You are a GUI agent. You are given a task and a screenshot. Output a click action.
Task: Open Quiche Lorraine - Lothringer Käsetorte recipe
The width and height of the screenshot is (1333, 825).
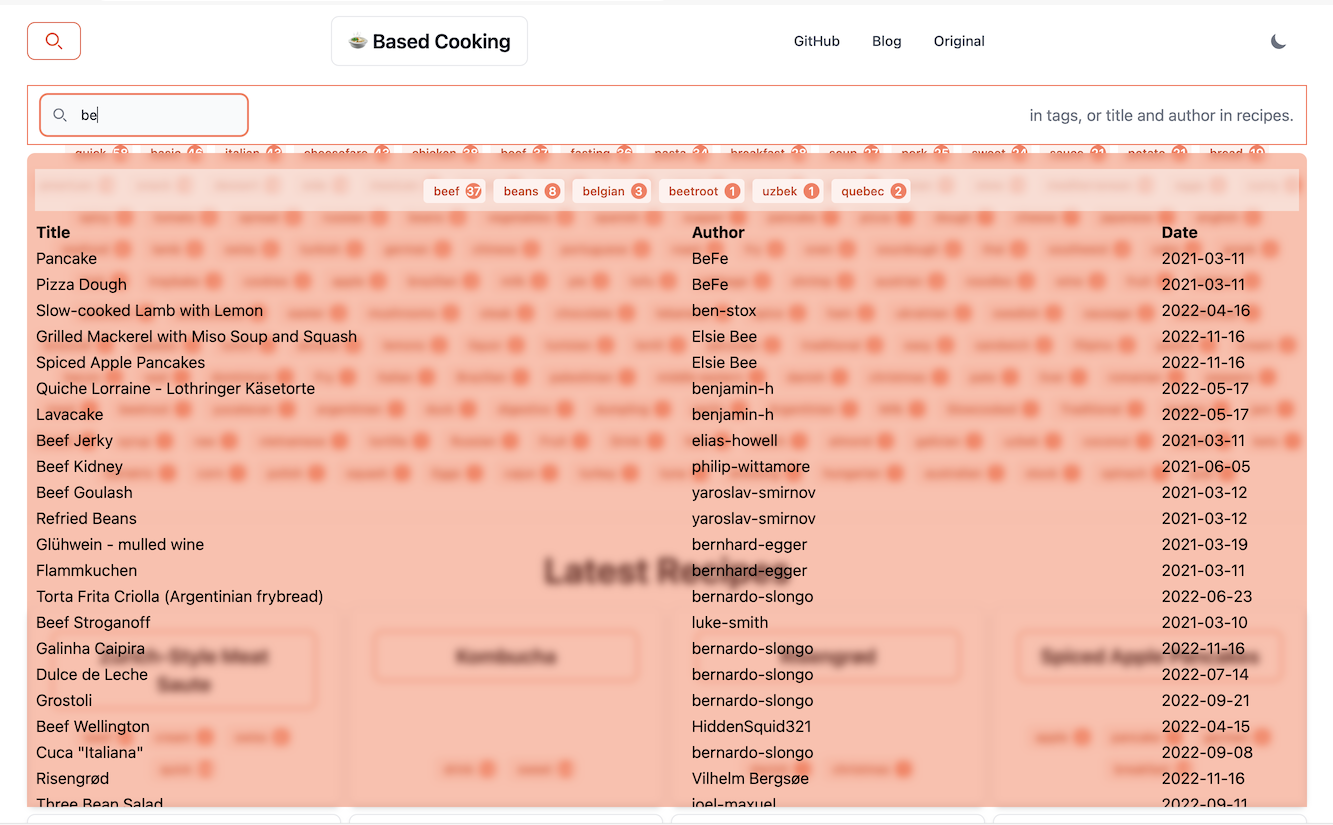coord(175,388)
